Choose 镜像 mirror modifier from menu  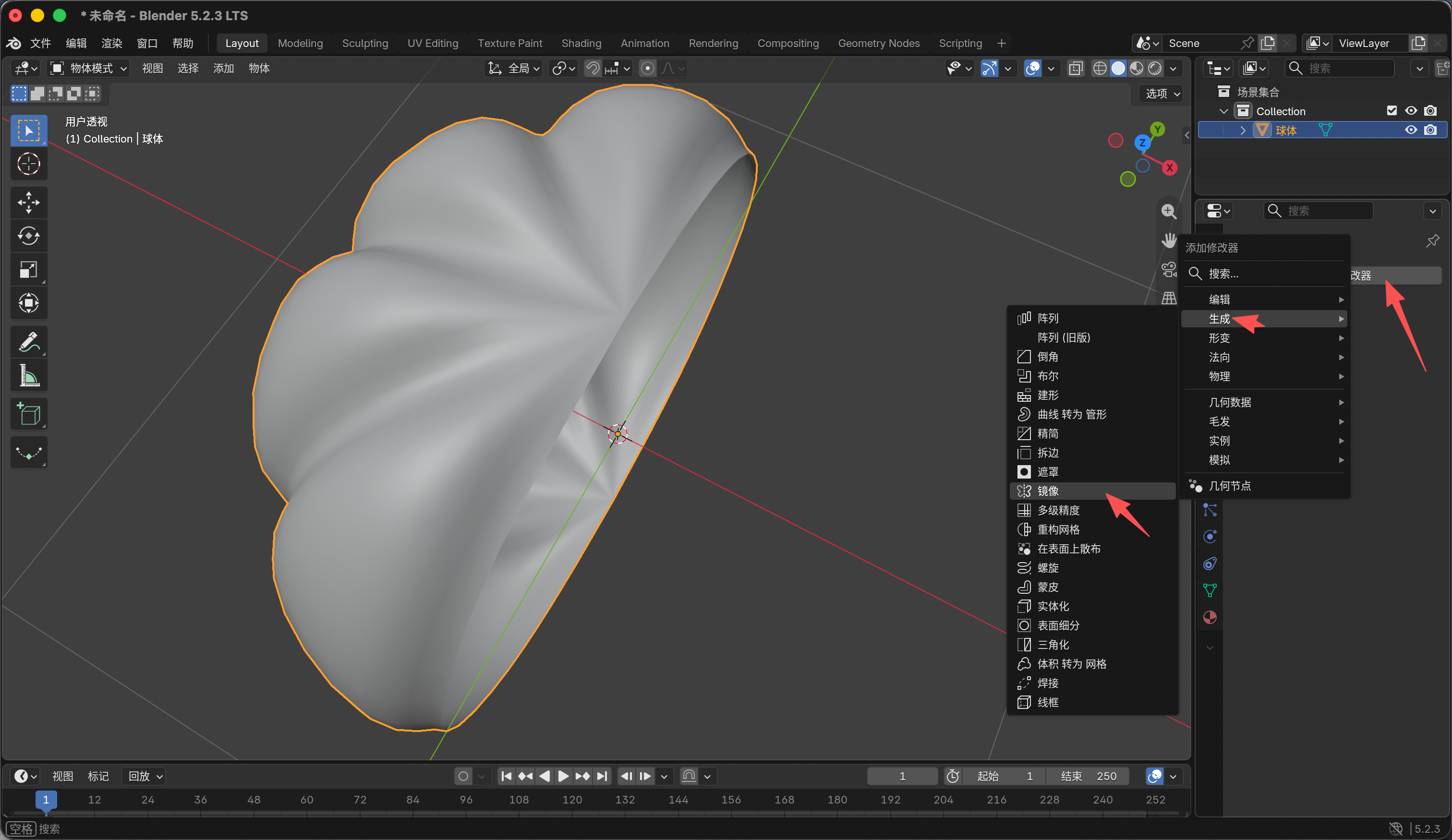click(x=1092, y=491)
